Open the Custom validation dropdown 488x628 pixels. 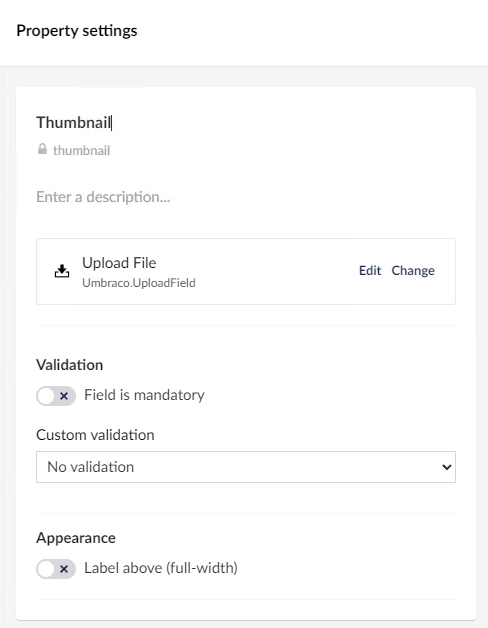click(x=246, y=467)
